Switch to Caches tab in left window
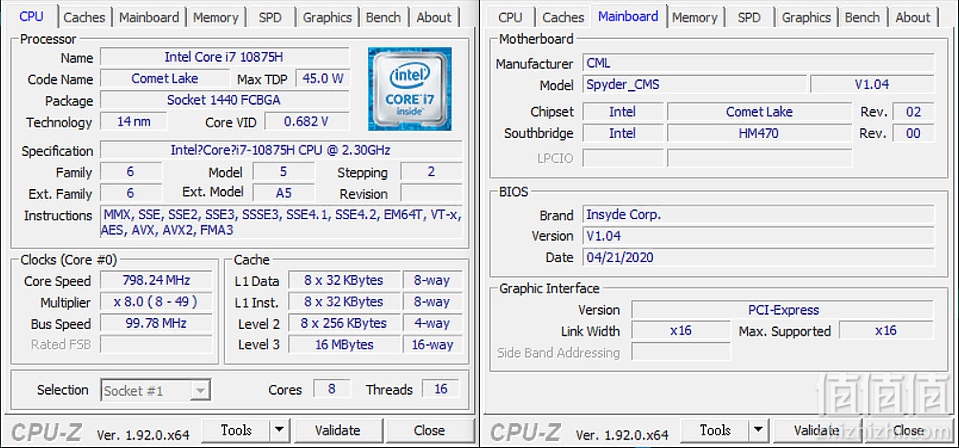959x448 pixels. 84,17
